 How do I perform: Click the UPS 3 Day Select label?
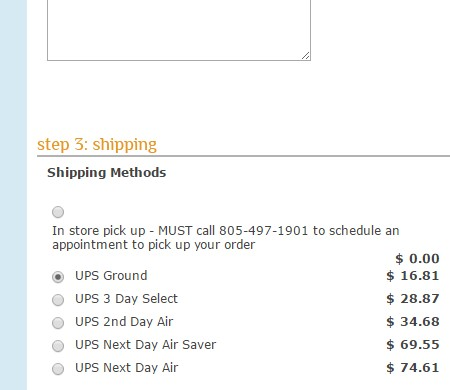coord(126,299)
